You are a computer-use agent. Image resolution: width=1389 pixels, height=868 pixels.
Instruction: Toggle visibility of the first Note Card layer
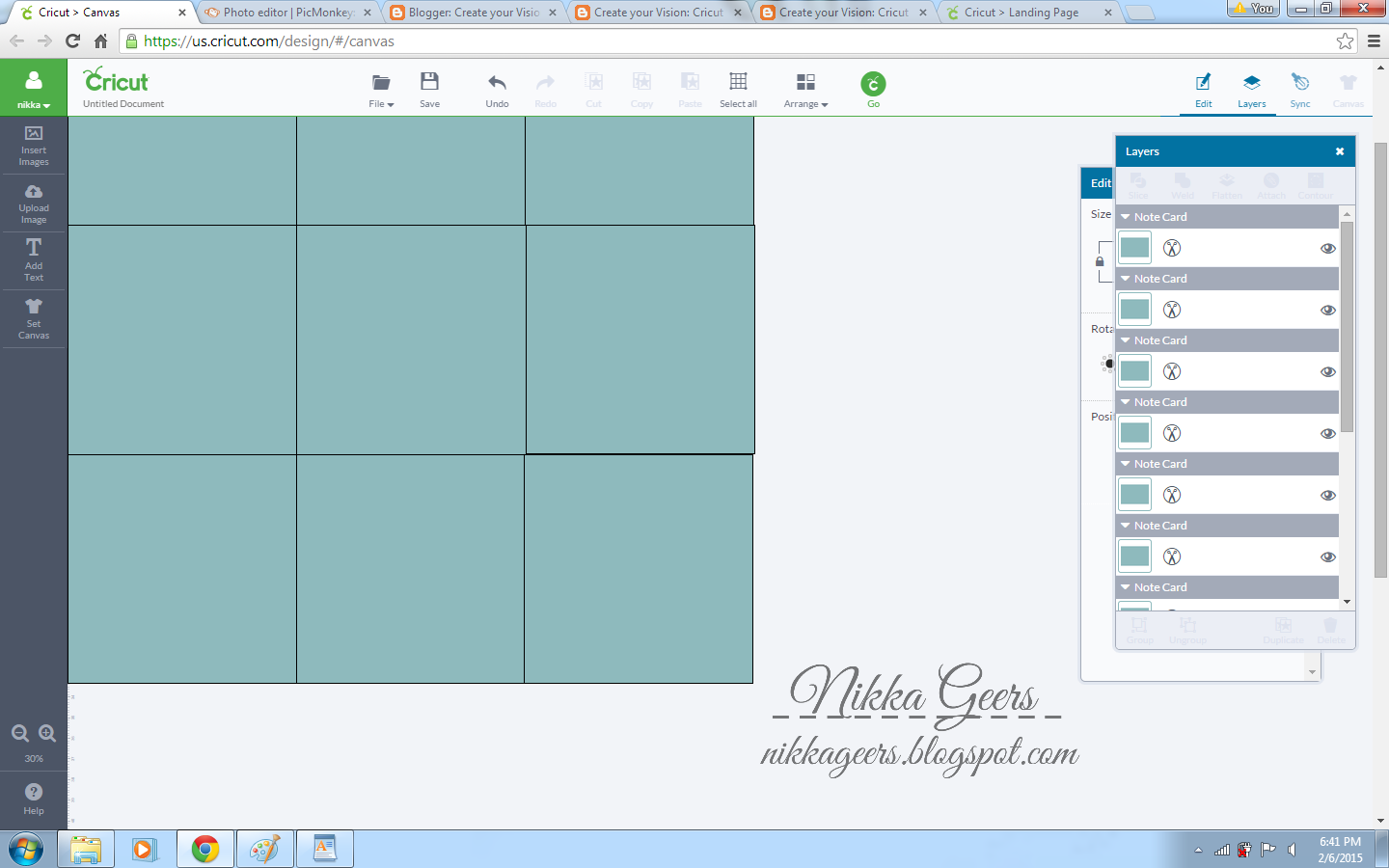coord(1328,248)
